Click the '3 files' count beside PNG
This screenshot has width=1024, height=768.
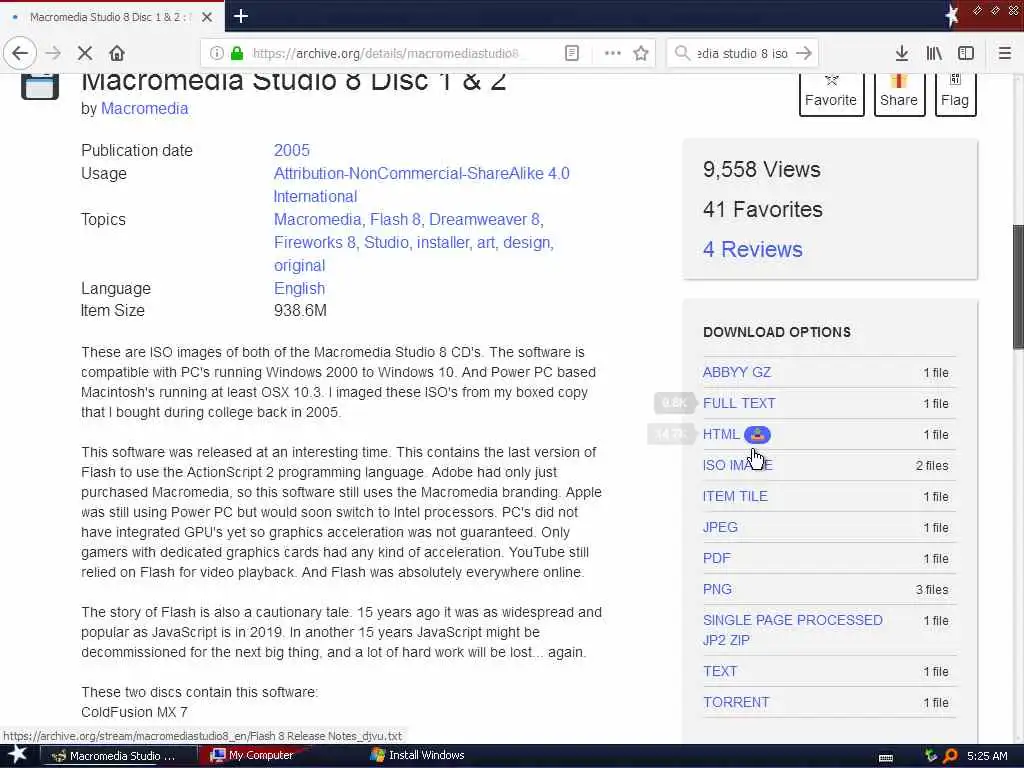[x=932, y=590]
